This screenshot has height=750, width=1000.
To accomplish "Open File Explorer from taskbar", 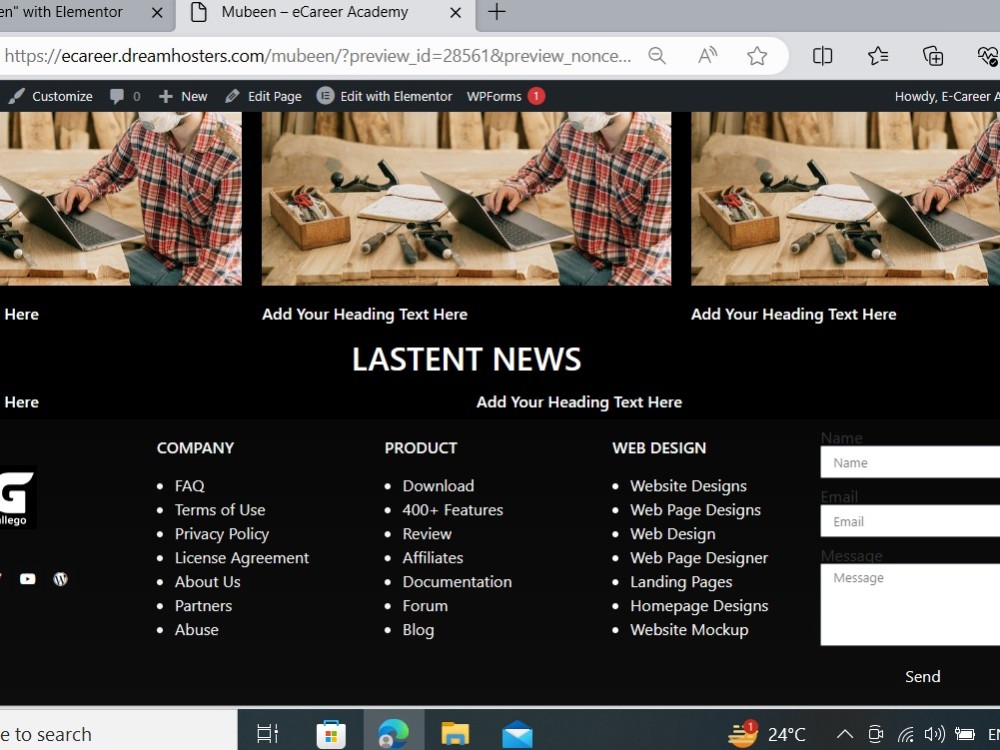I will click(455, 734).
